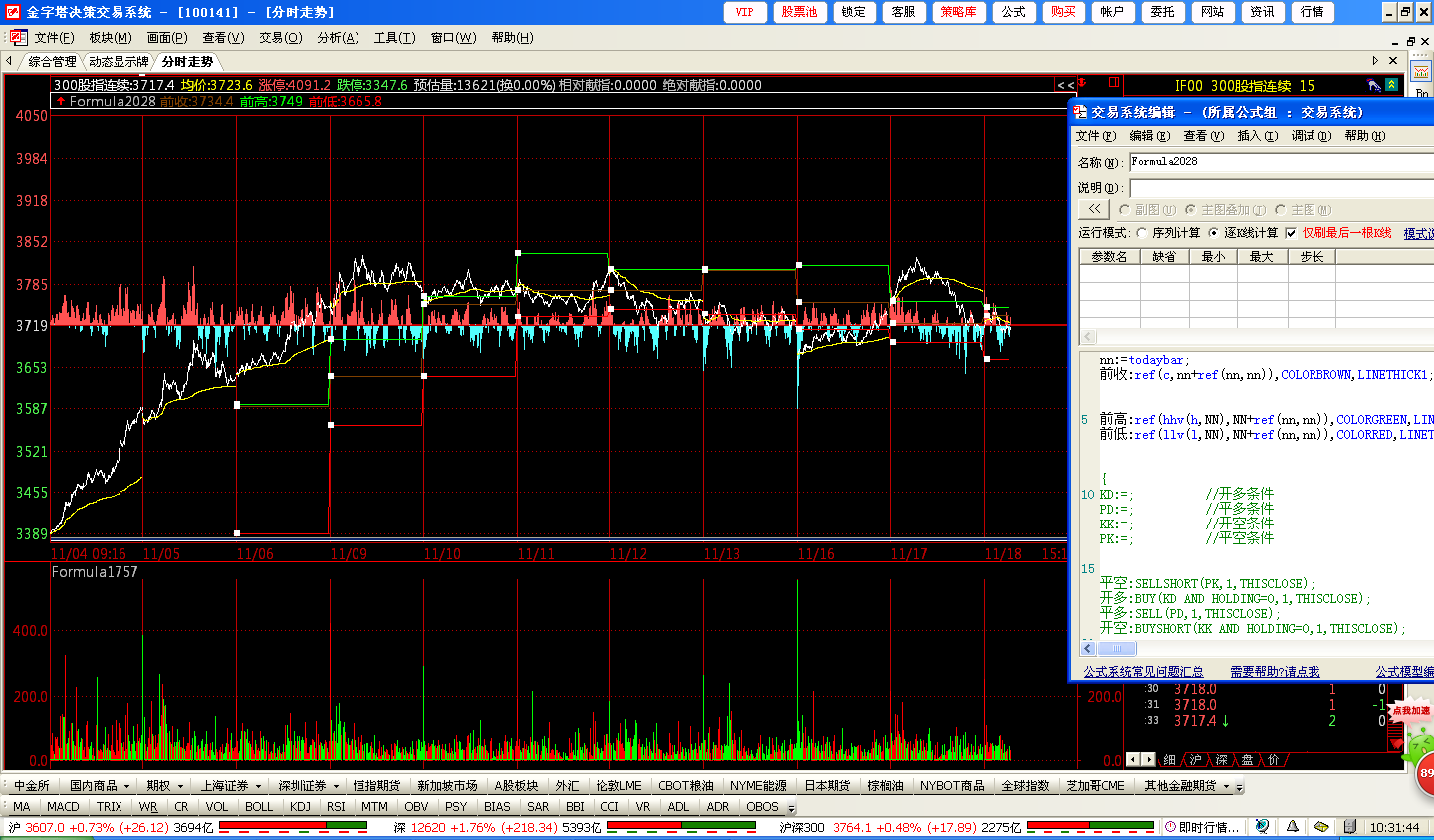Click the red anchor icon above chart
1434x840 pixels.
[x=1081, y=83]
